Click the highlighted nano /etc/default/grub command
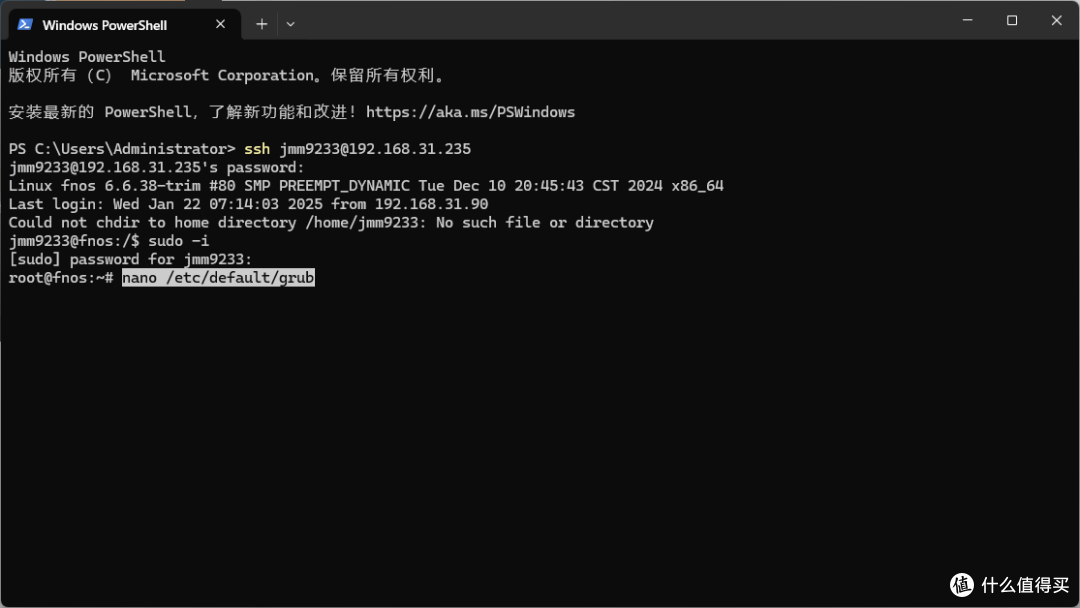 (218, 277)
